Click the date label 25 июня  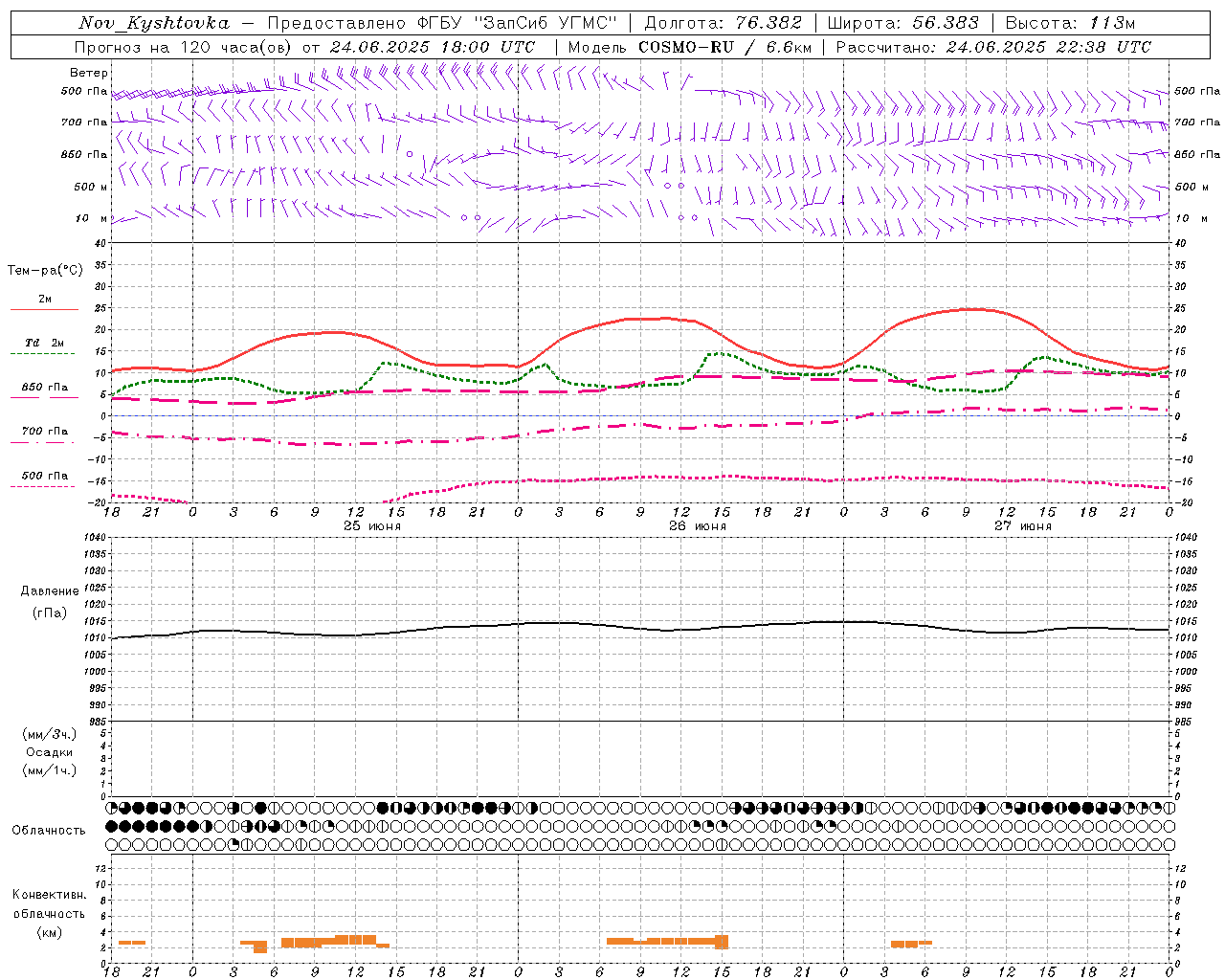pos(371,526)
